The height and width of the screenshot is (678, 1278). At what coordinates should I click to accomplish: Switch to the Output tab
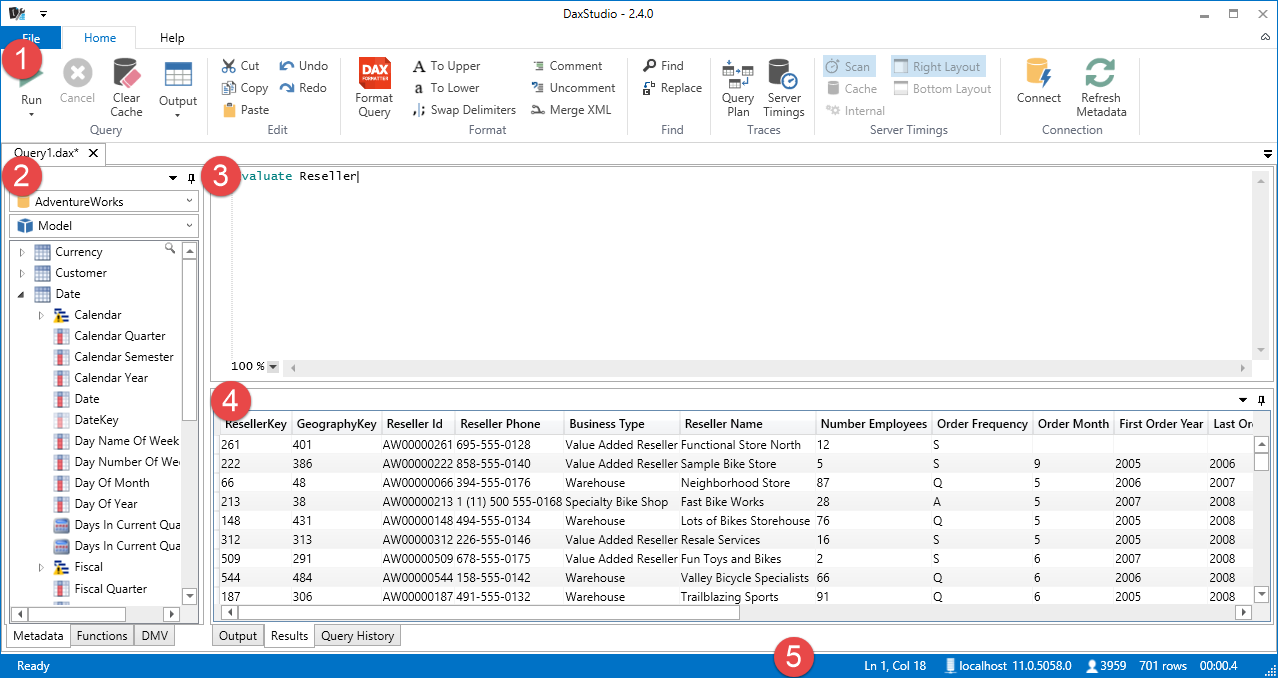[238, 636]
